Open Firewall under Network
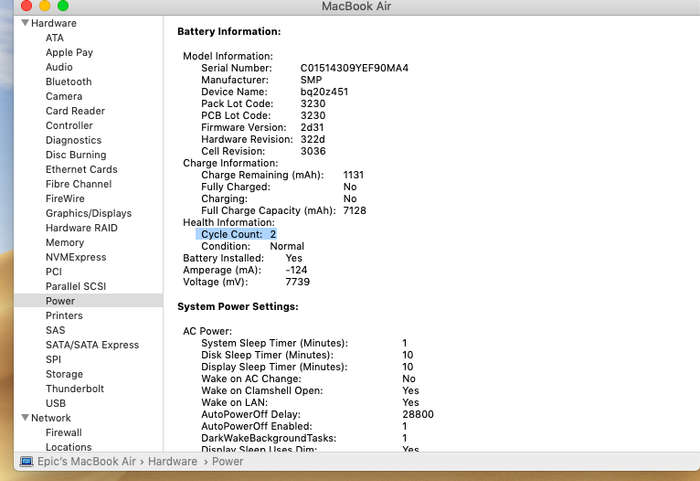 pyautogui.click(x=63, y=433)
